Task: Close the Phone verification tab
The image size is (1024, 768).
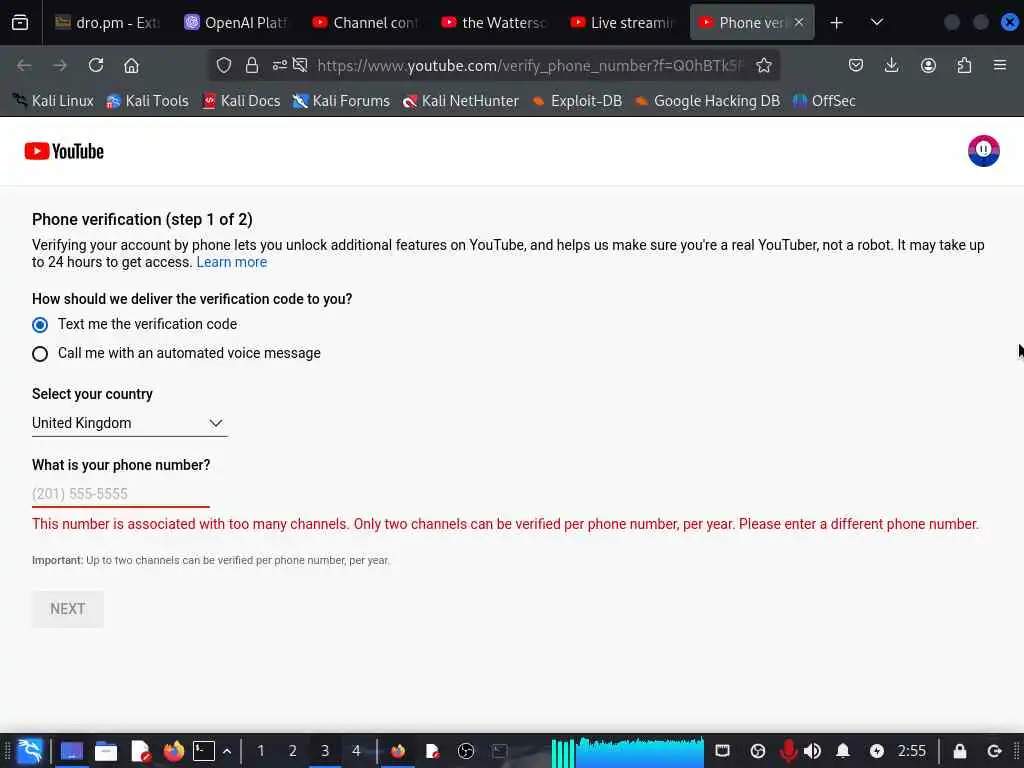Action: pyautogui.click(x=799, y=22)
